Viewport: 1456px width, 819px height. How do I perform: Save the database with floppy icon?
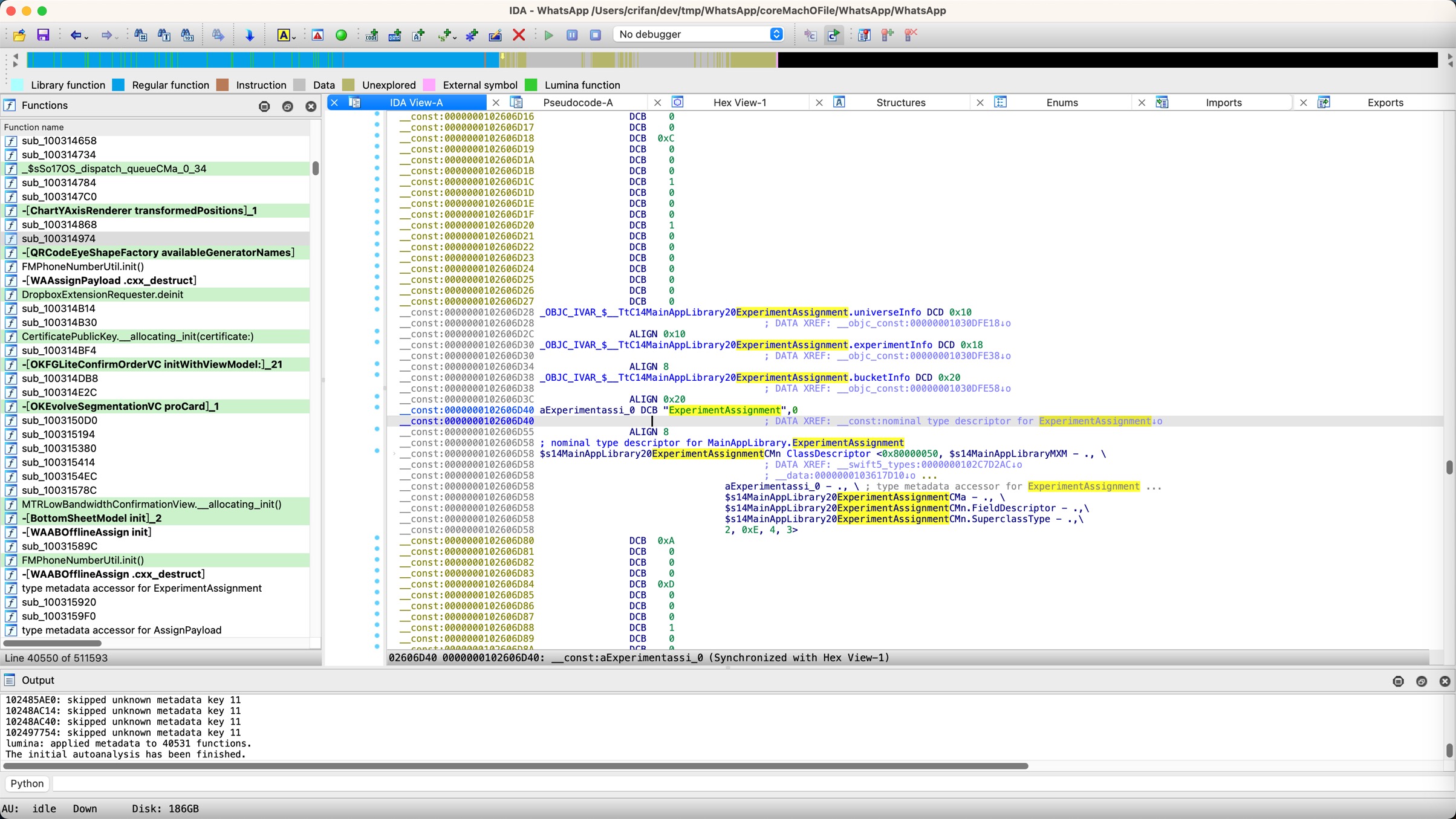(x=43, y=35)
